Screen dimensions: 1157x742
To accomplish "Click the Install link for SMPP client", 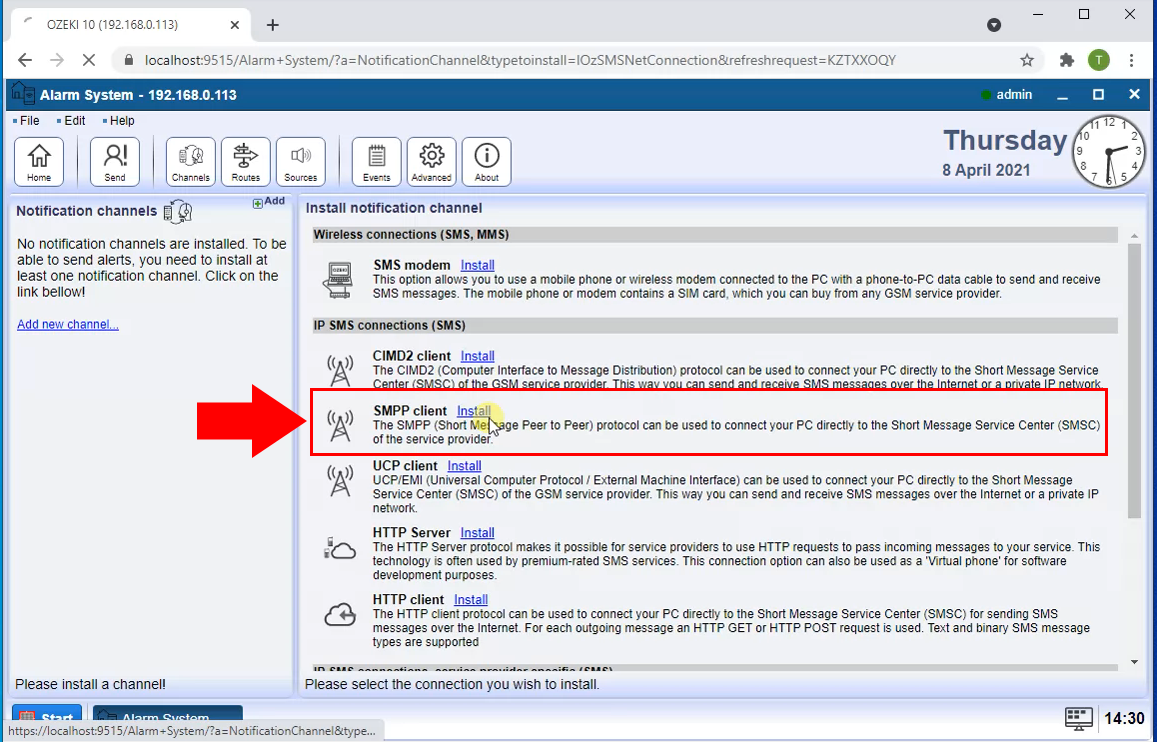I will [474, 411].
